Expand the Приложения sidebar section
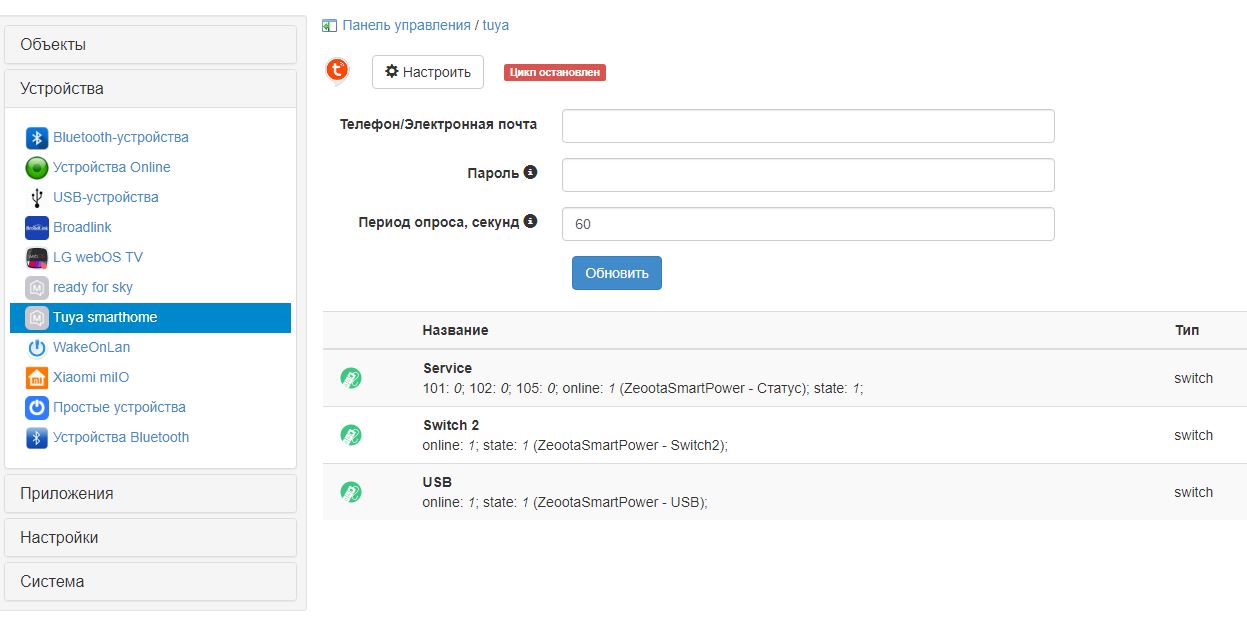The image size is (1247, 638). 151,493
